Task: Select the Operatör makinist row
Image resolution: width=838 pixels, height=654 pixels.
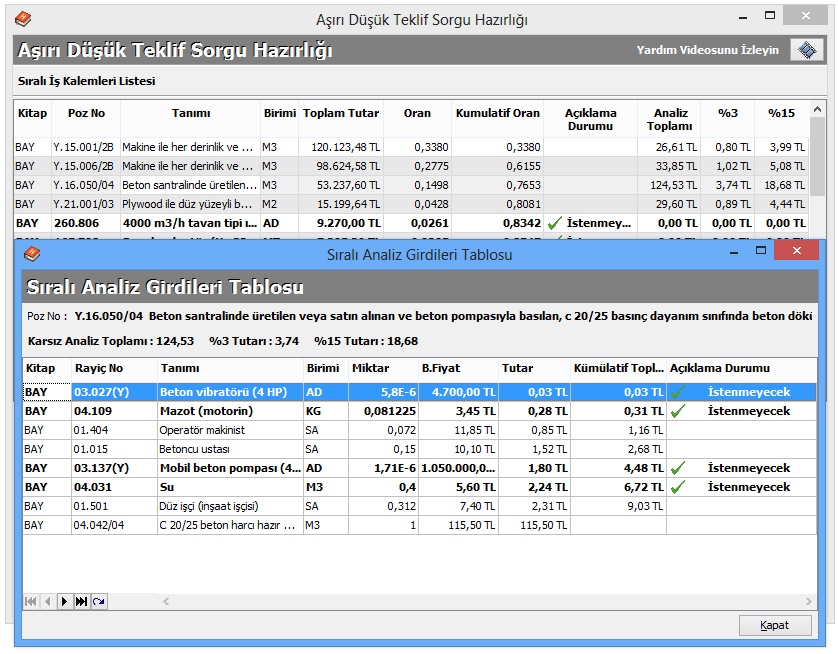Action: 202,430
